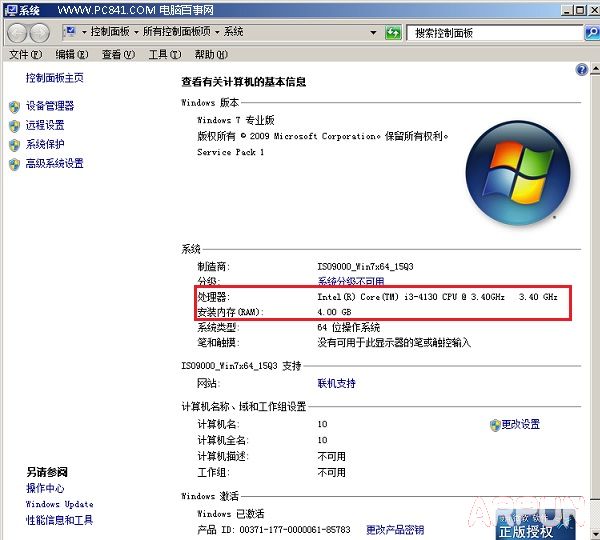The width and height of the screenshot is (600, 540).
Task: Click the Back navigation arrow button
Action: coord(17,32)
